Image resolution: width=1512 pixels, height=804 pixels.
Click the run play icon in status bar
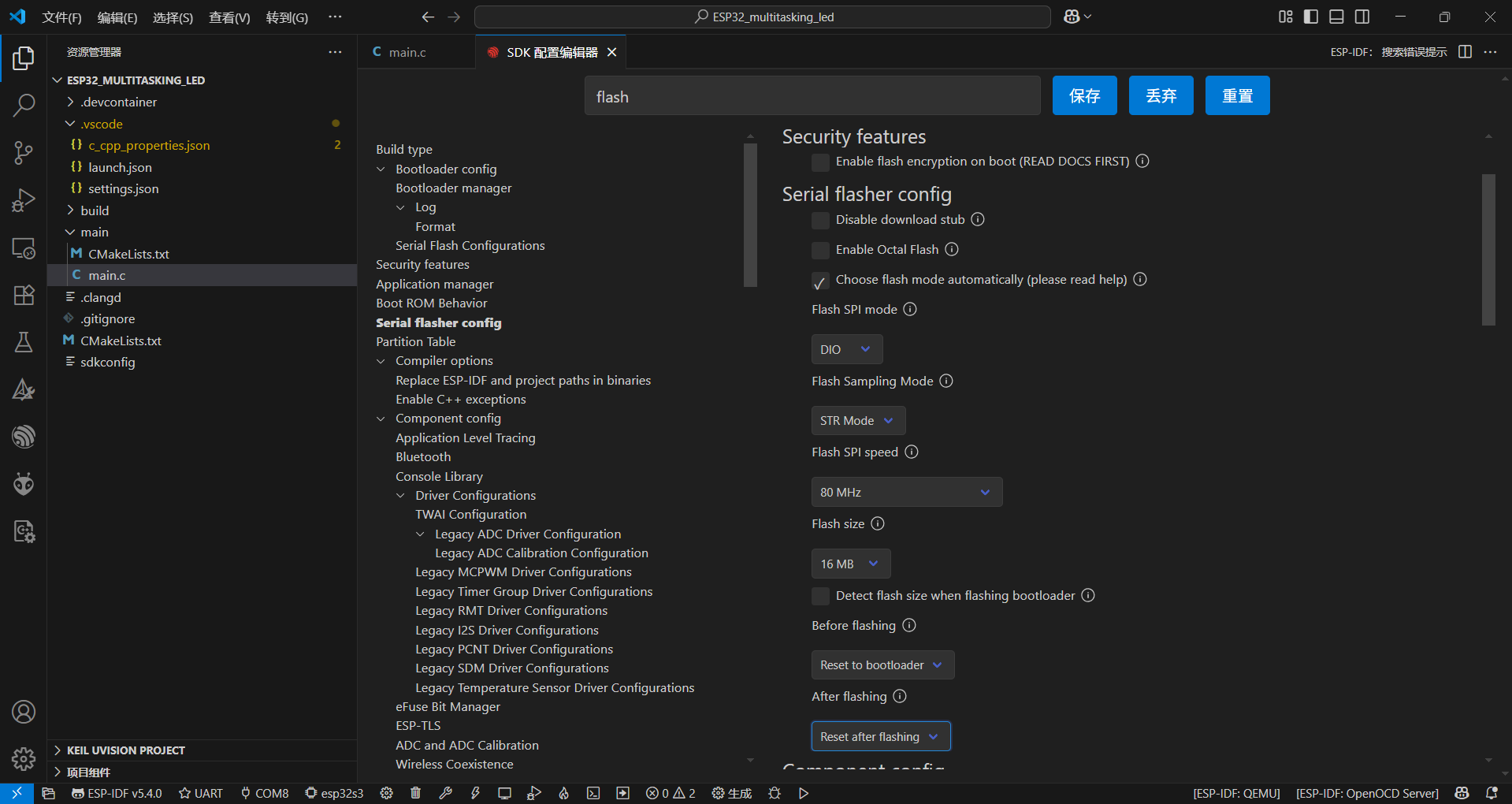coord(804,793)
